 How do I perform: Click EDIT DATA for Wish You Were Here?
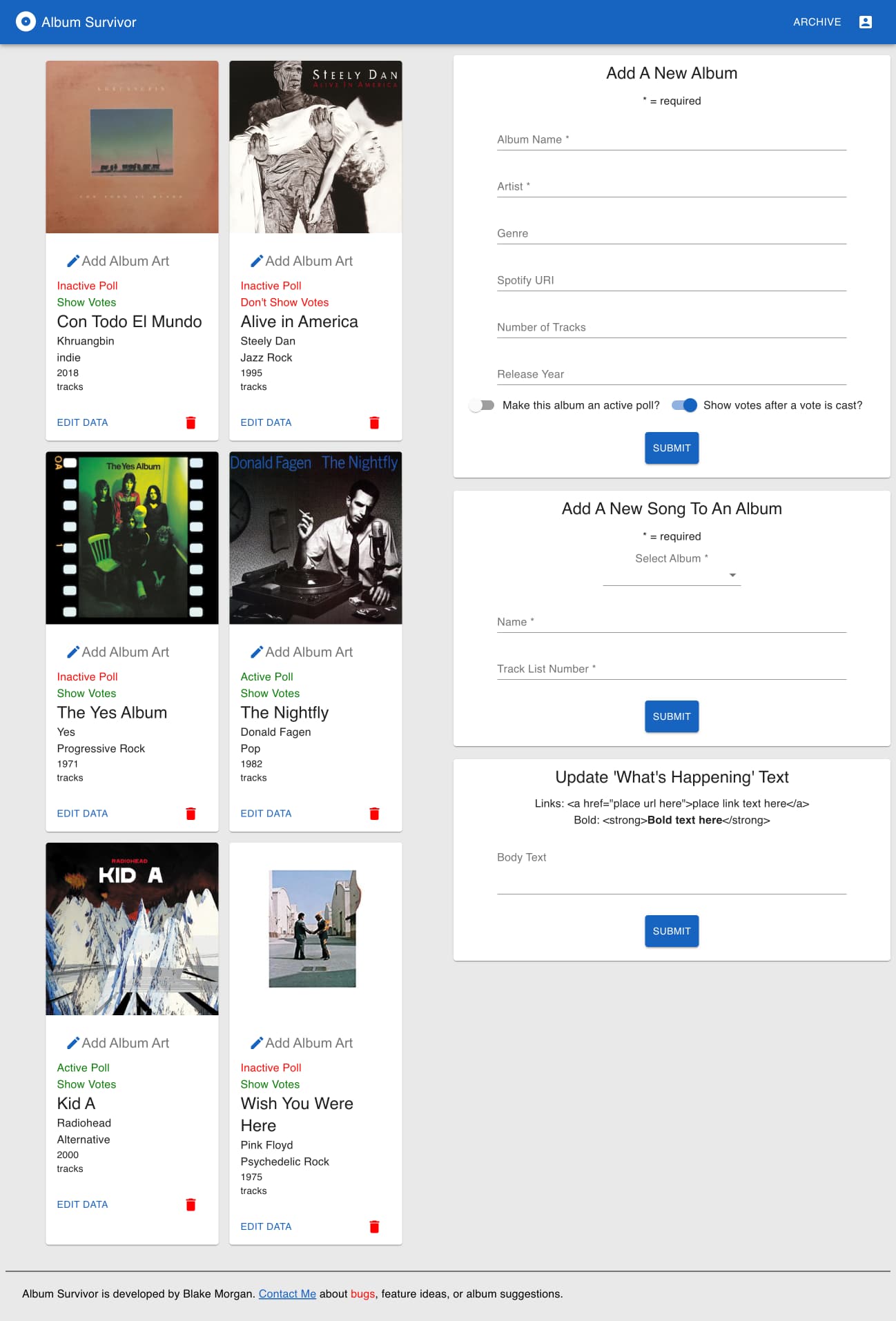(x=266, y=1226)
